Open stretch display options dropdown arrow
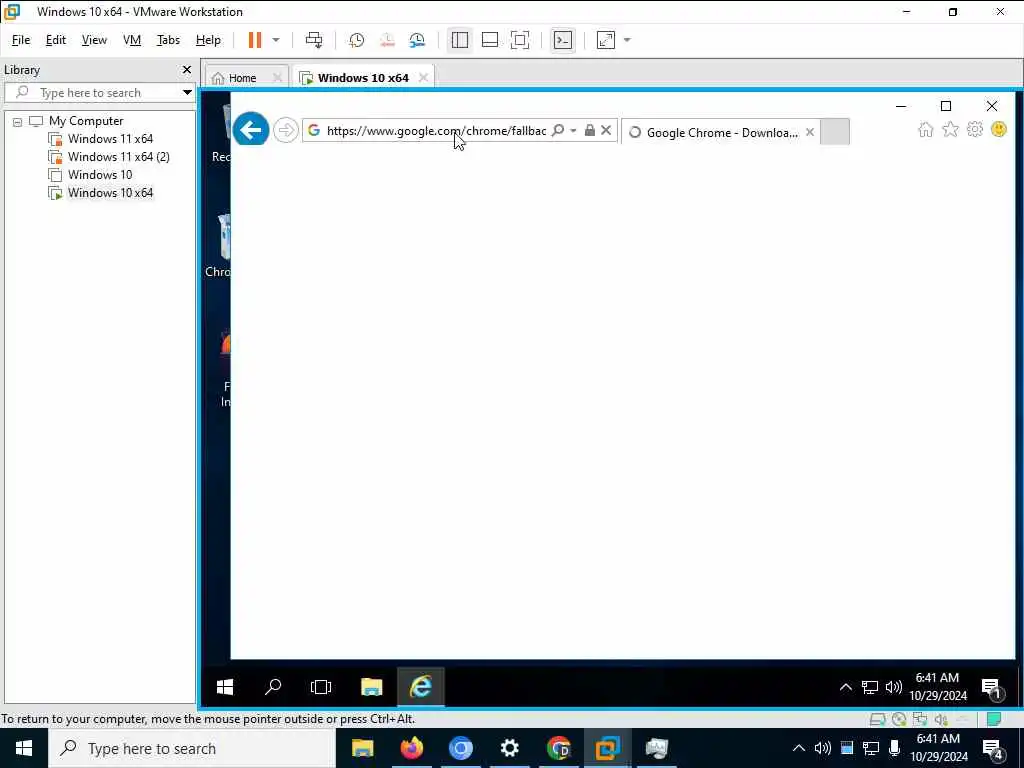Screen dimensions: 1024x768 [627, 40]
